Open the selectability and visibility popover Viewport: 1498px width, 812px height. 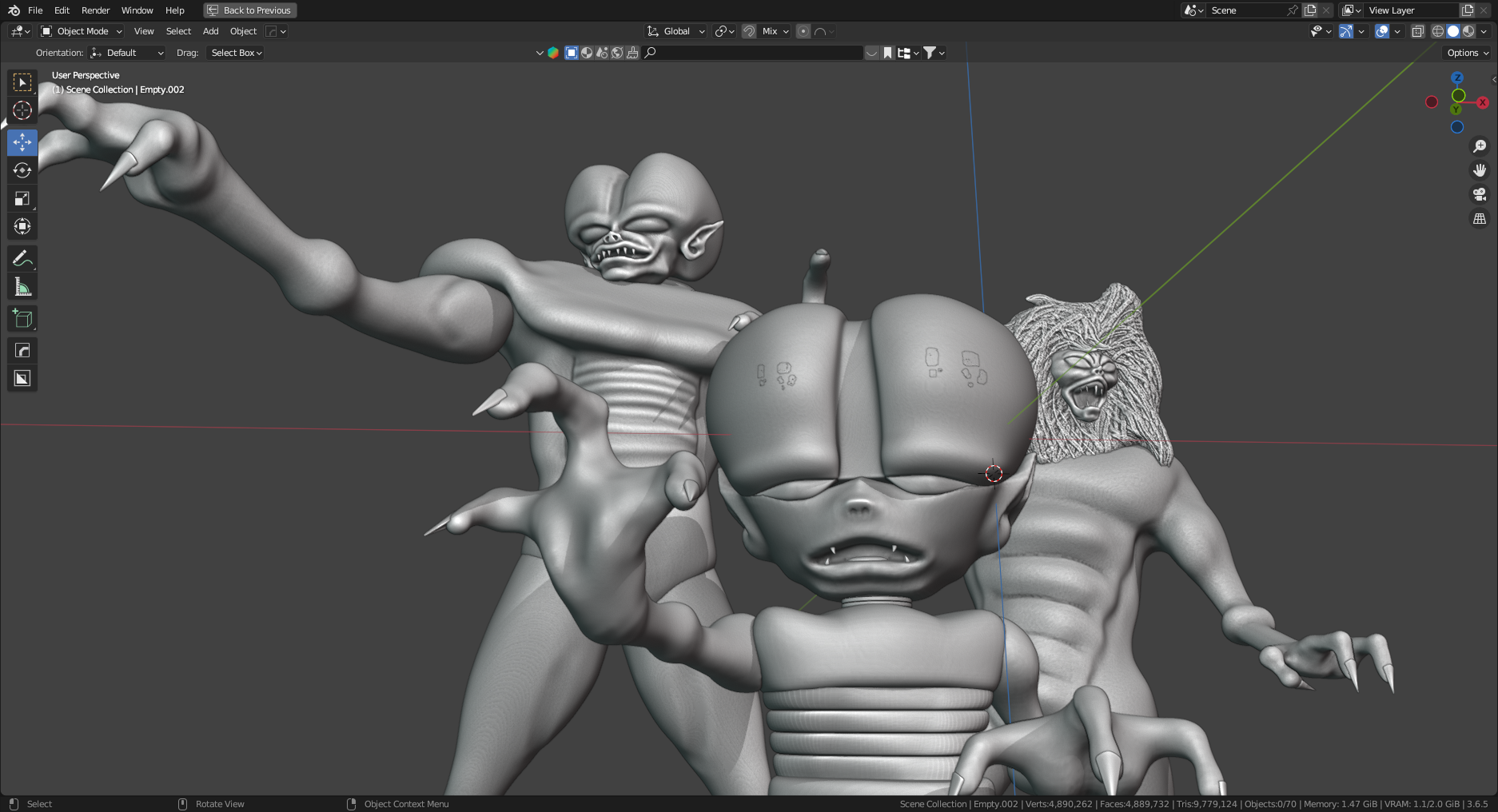pos(1321,31)
